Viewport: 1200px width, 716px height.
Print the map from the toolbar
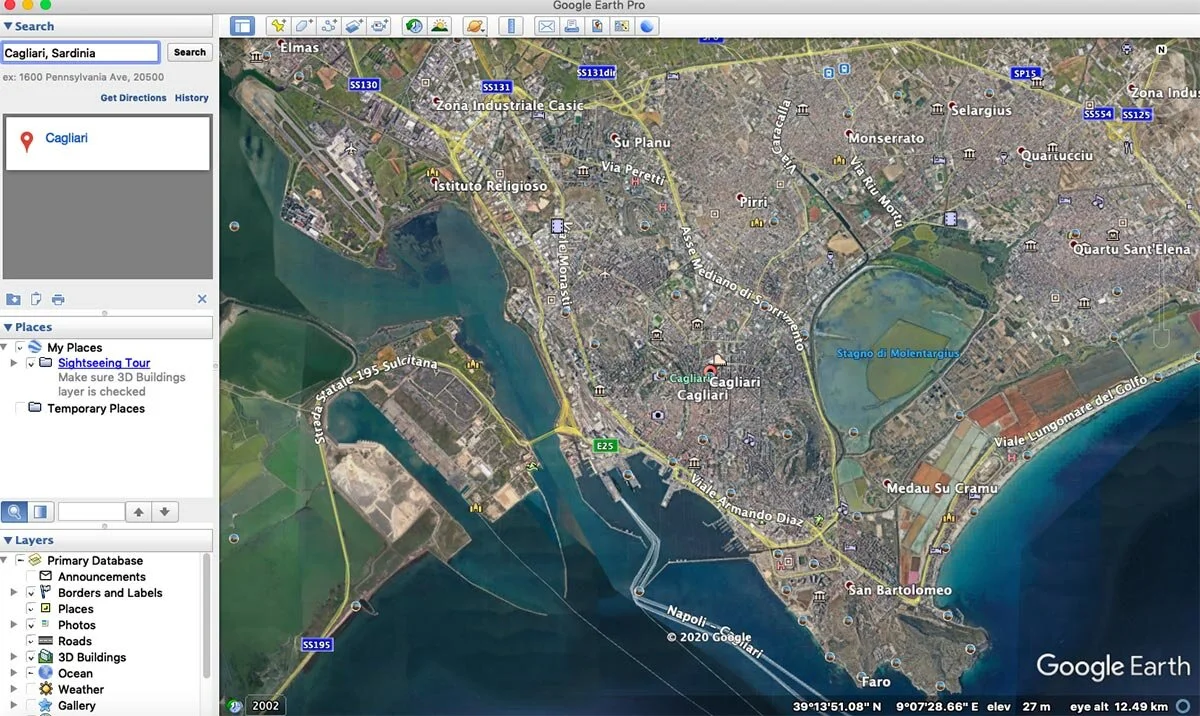click(x=571, y=26)
